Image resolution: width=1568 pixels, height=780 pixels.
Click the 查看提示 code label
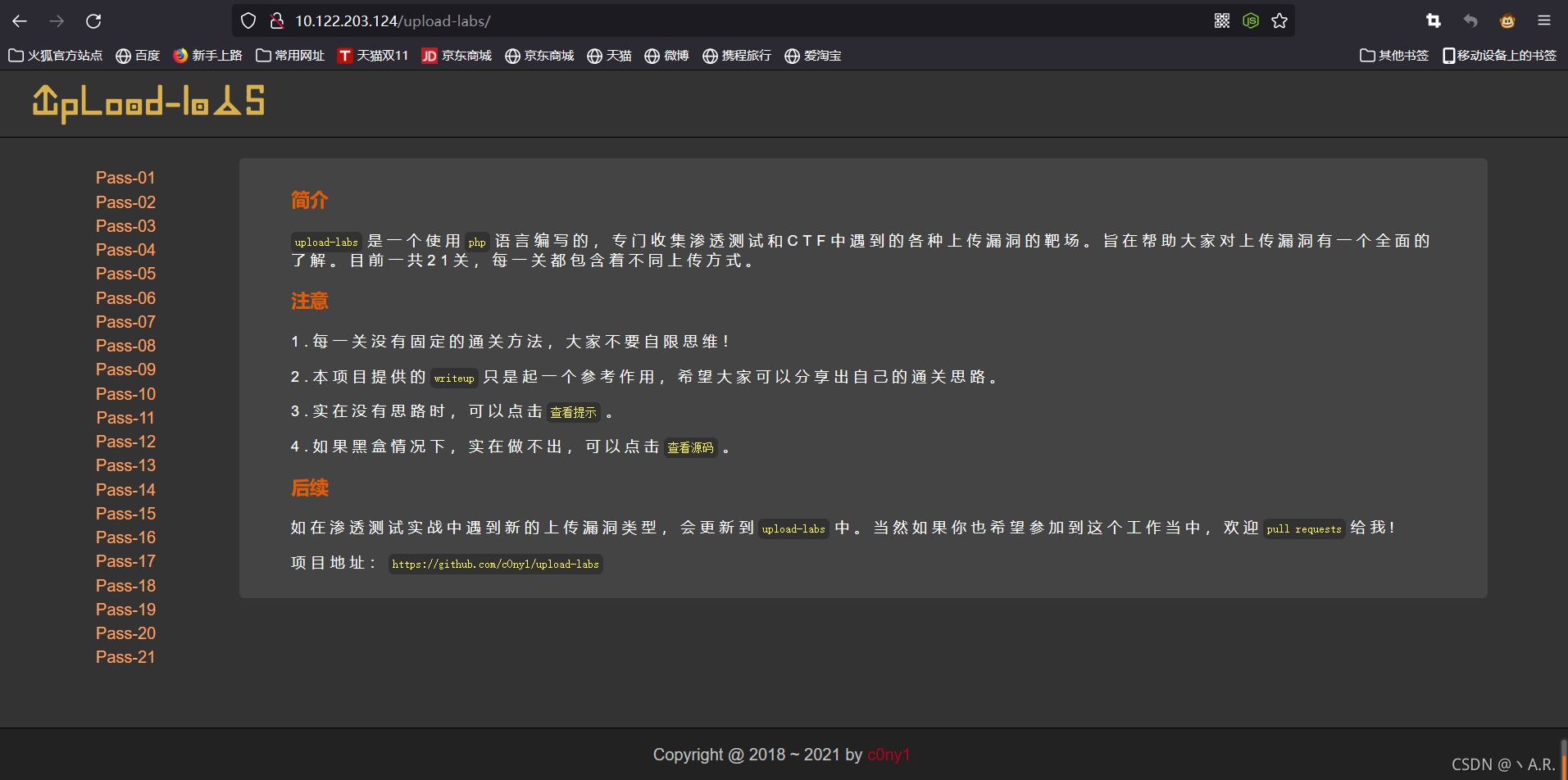[573, 412]
